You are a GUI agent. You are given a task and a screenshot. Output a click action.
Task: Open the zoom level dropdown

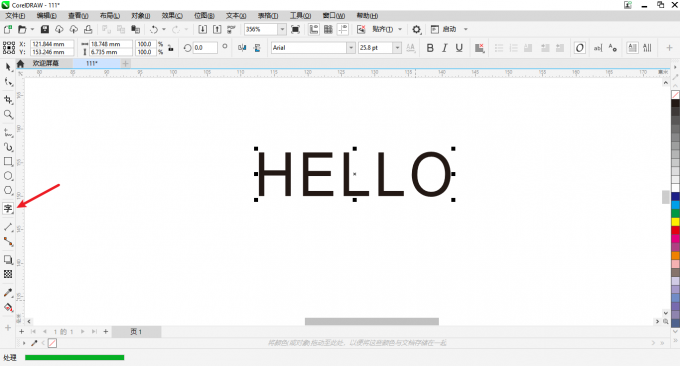coord(282,29)
